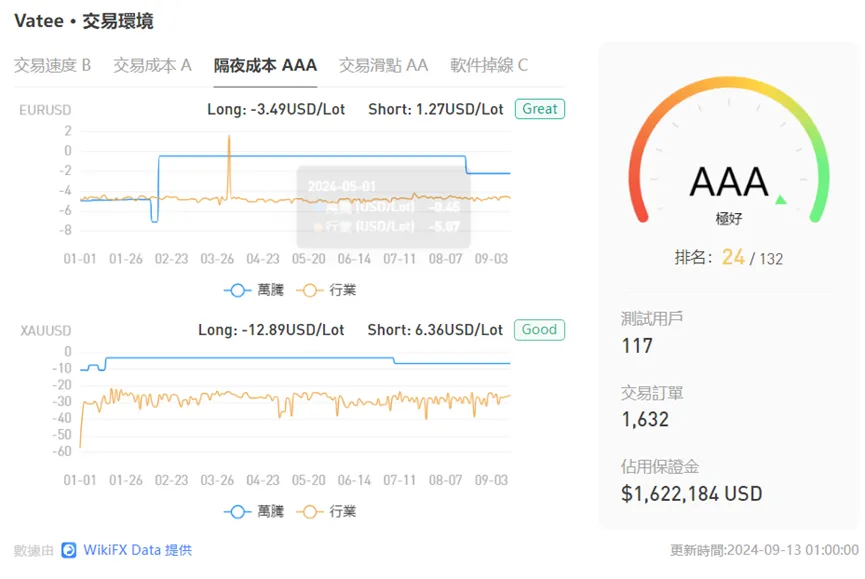865x579 pixels.
Task: Click the AAA rating gauge
Action: (729, 152)
